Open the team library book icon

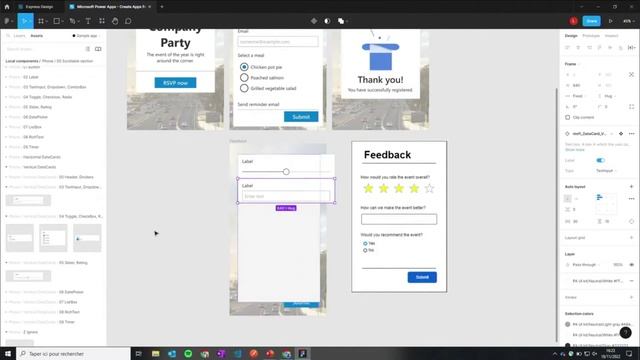pos(98,49)
